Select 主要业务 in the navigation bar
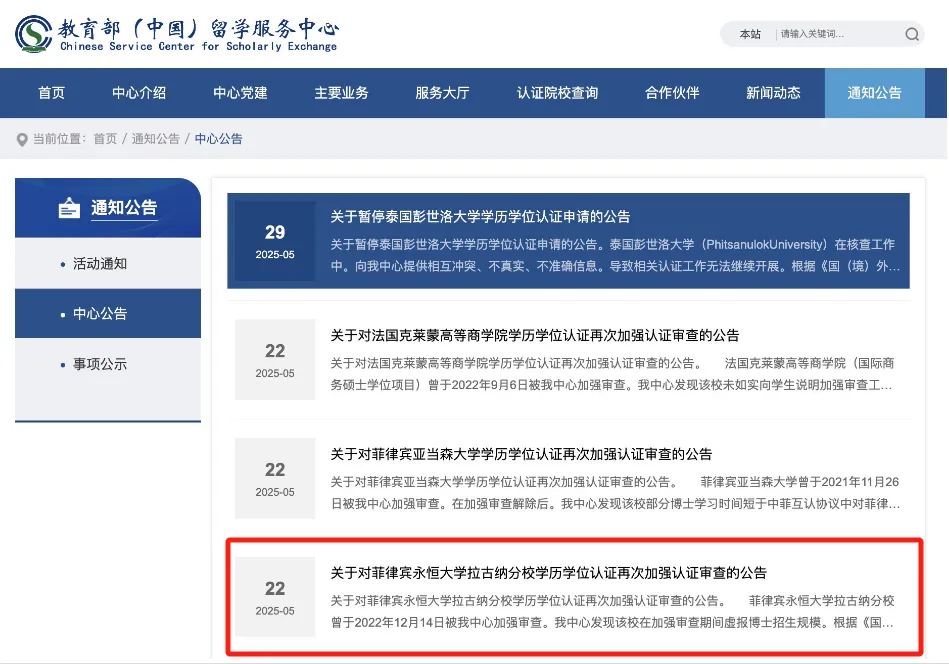The height and width of the screenshot is (664, 949). [341, 93]
